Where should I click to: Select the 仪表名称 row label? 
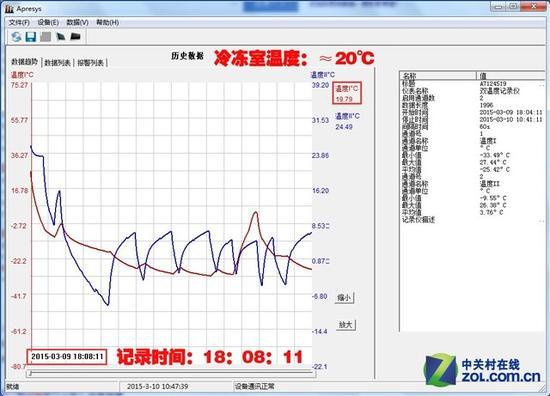click(415, 91)
